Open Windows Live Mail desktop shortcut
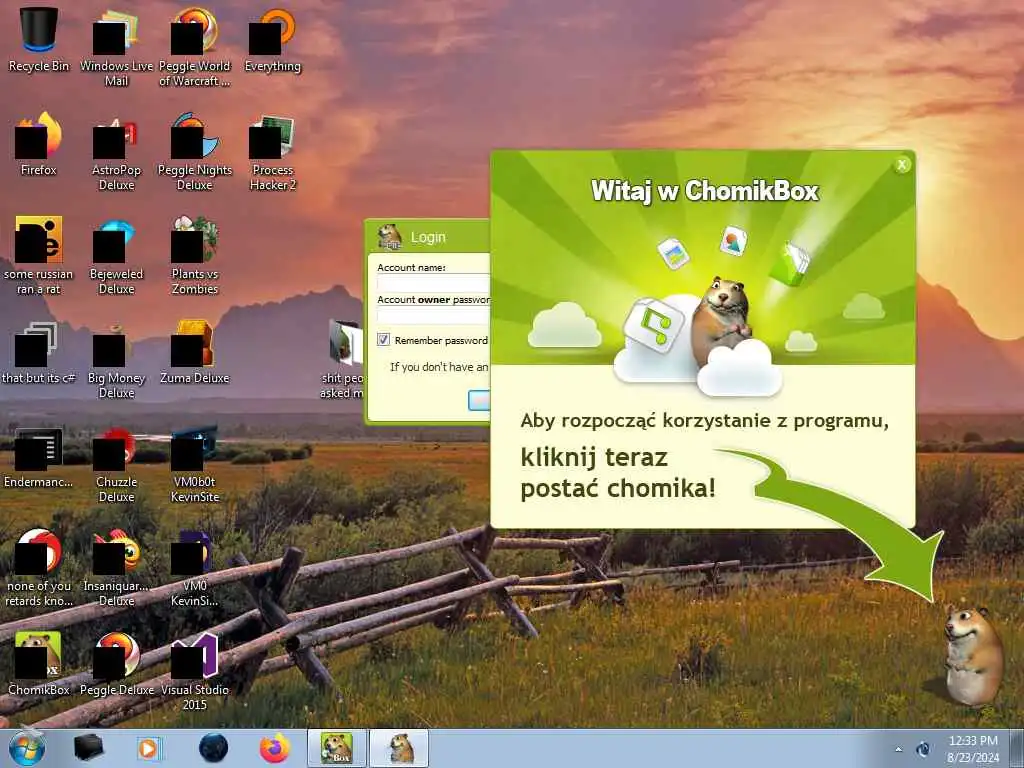This screenshot has width=1024, height=768. point(116,46)
